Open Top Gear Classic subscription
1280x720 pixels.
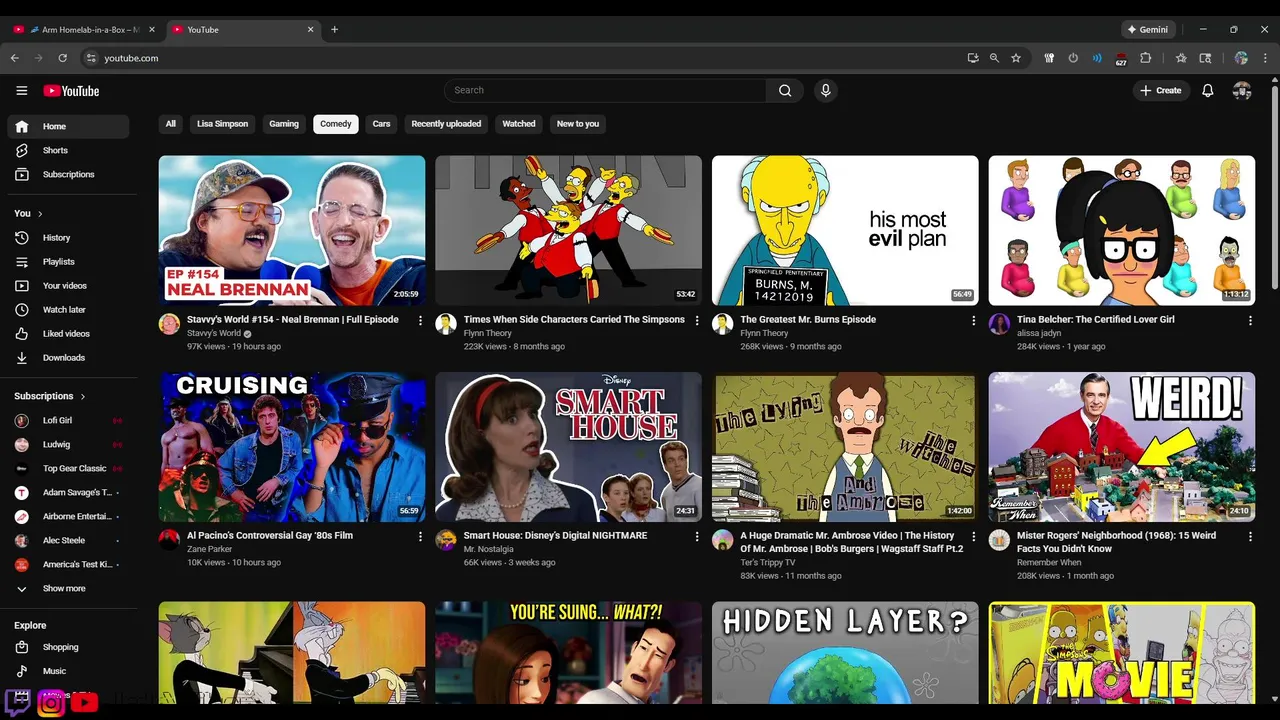tap(68, 468)
